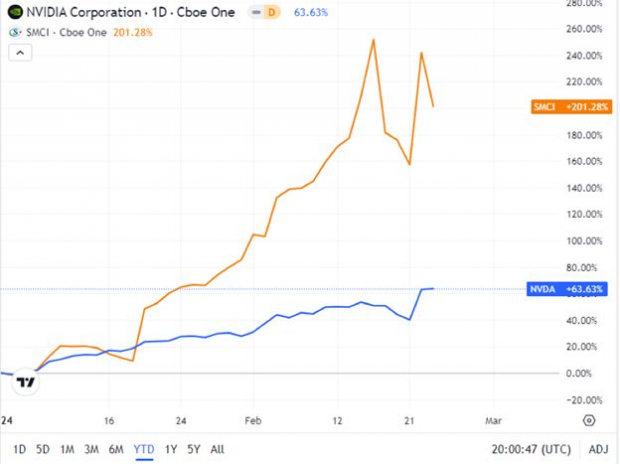Switch to the 3M range
The height and width of the screenshot is (464, 620).
coord(91,449)
